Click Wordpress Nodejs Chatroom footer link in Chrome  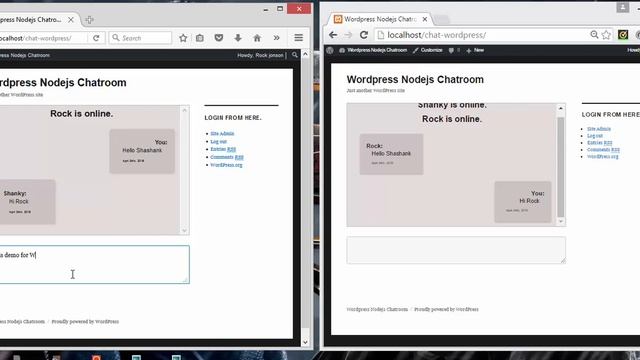click(x=377, y=309)
